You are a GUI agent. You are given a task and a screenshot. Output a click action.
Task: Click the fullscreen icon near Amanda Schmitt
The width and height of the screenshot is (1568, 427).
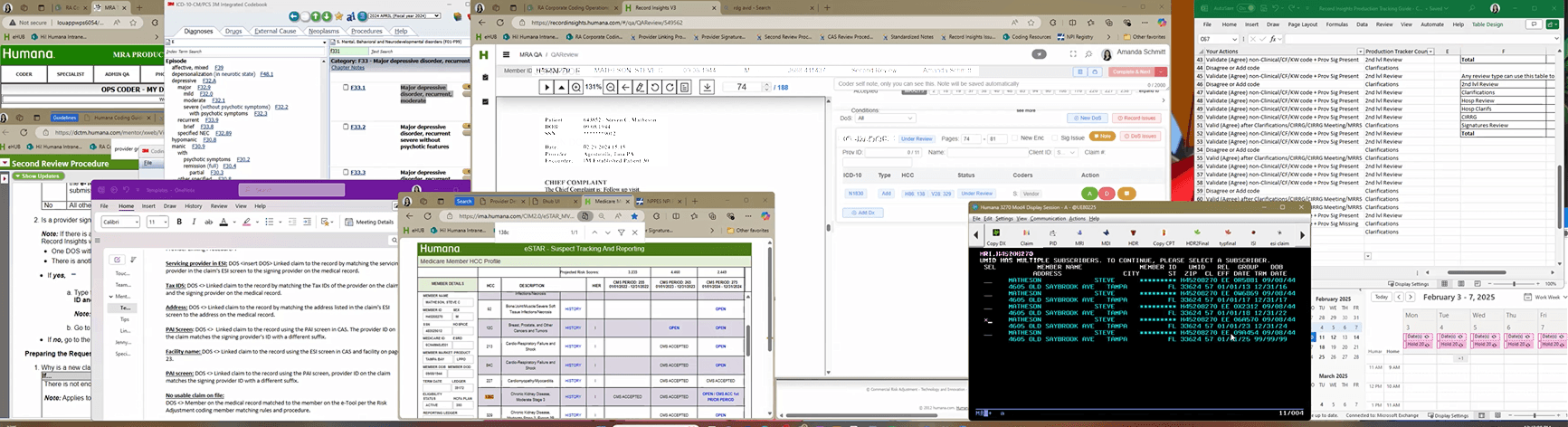tap(1073, 54)
